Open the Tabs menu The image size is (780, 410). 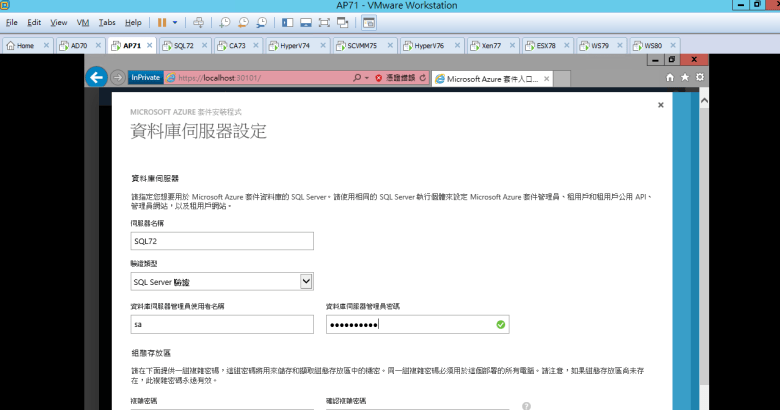(107, 21)
